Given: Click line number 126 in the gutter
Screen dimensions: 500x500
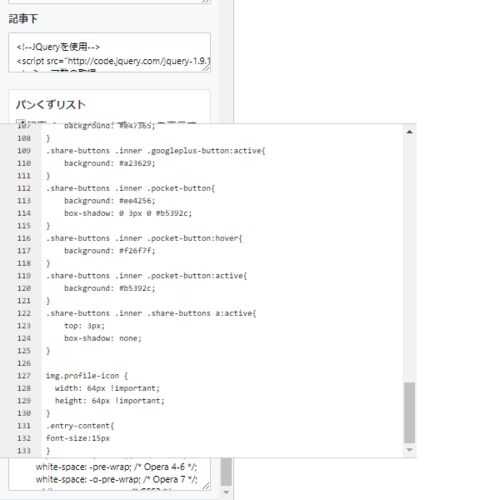Looking at the screenshot, I should pyautogui.click(x=24, y=363).
